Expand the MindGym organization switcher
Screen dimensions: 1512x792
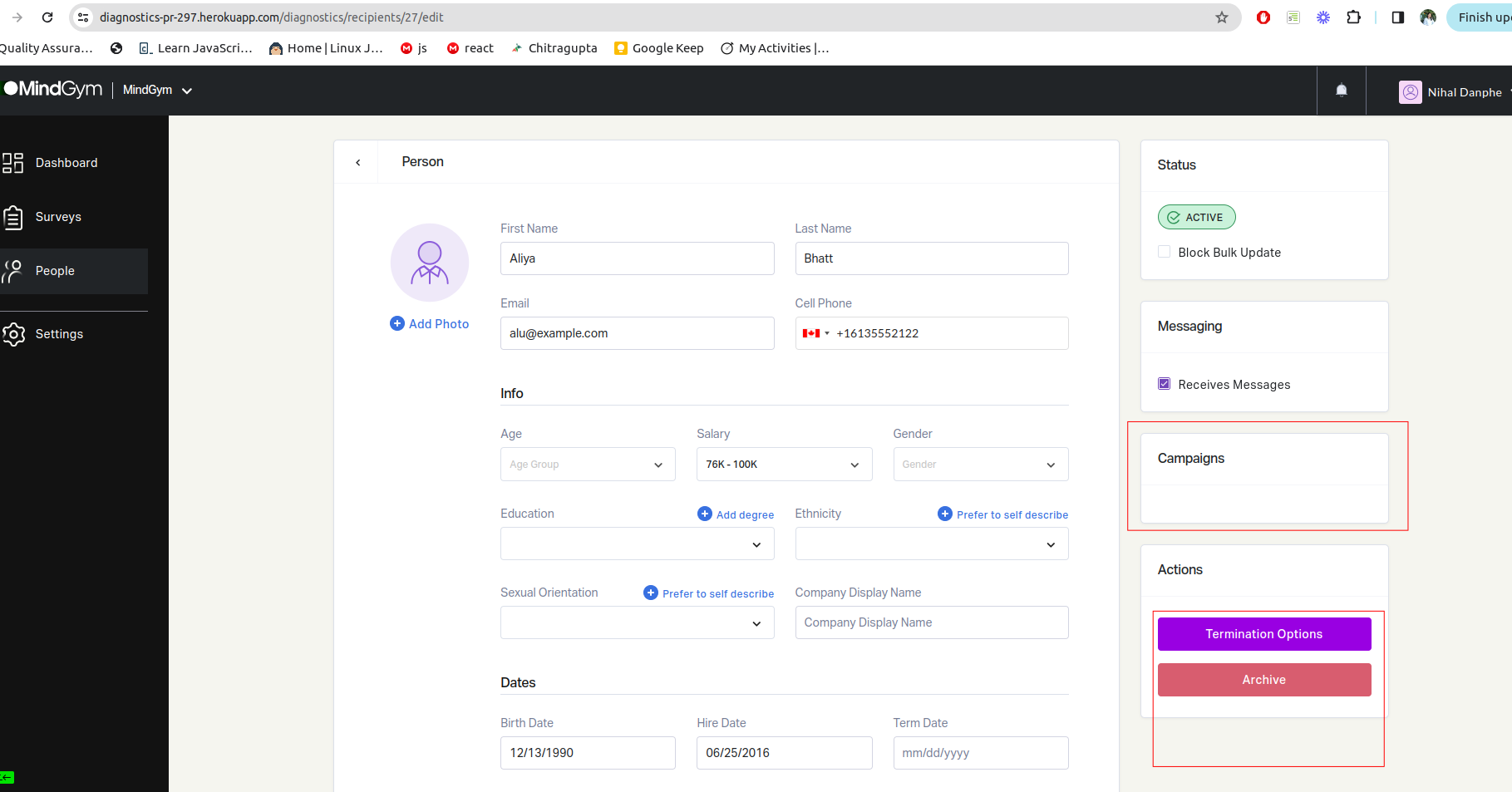(157, 90)
